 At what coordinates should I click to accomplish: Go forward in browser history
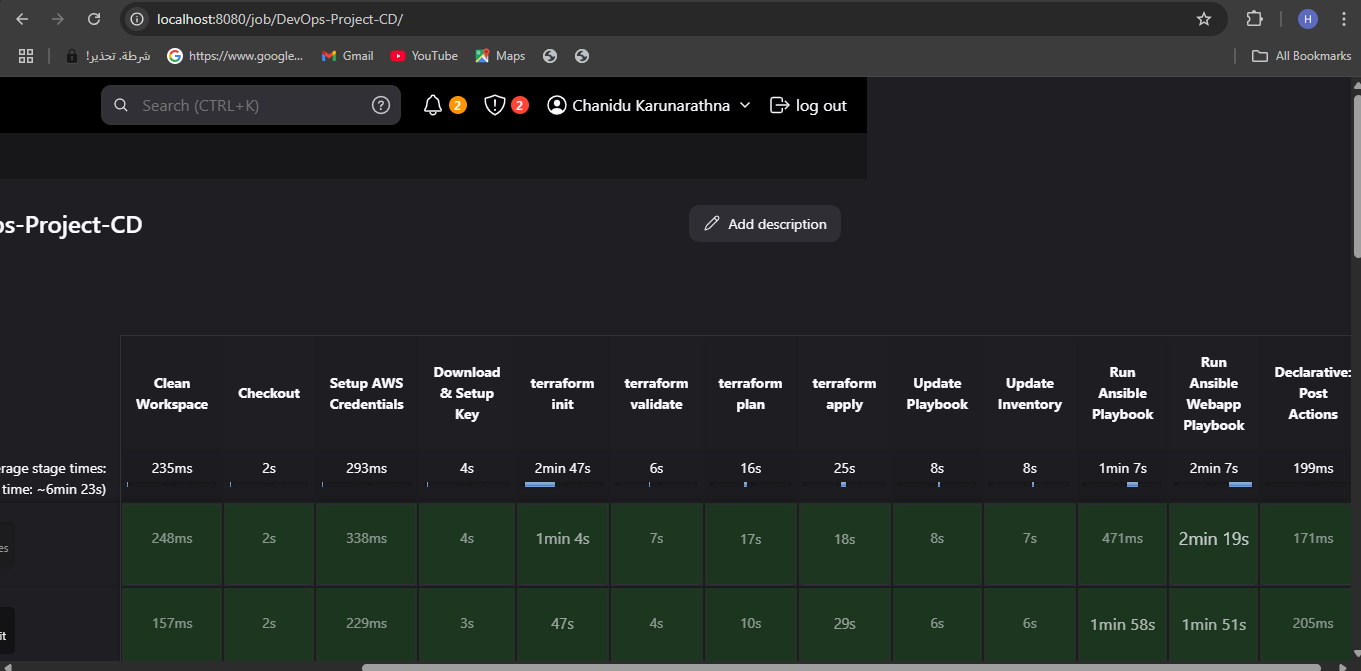coord(58,19)
